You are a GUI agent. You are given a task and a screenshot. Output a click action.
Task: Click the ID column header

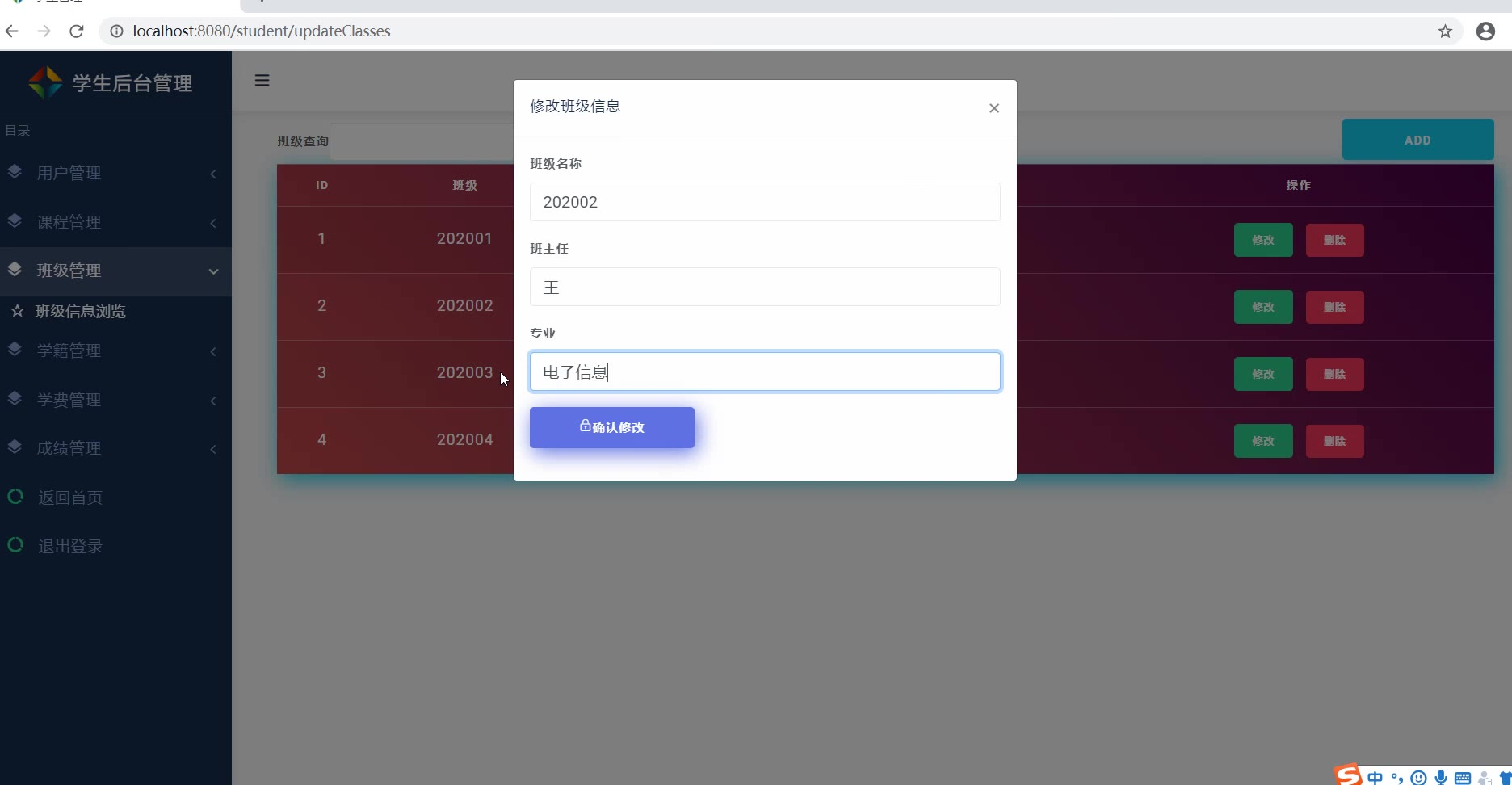[x=321, y=185]
